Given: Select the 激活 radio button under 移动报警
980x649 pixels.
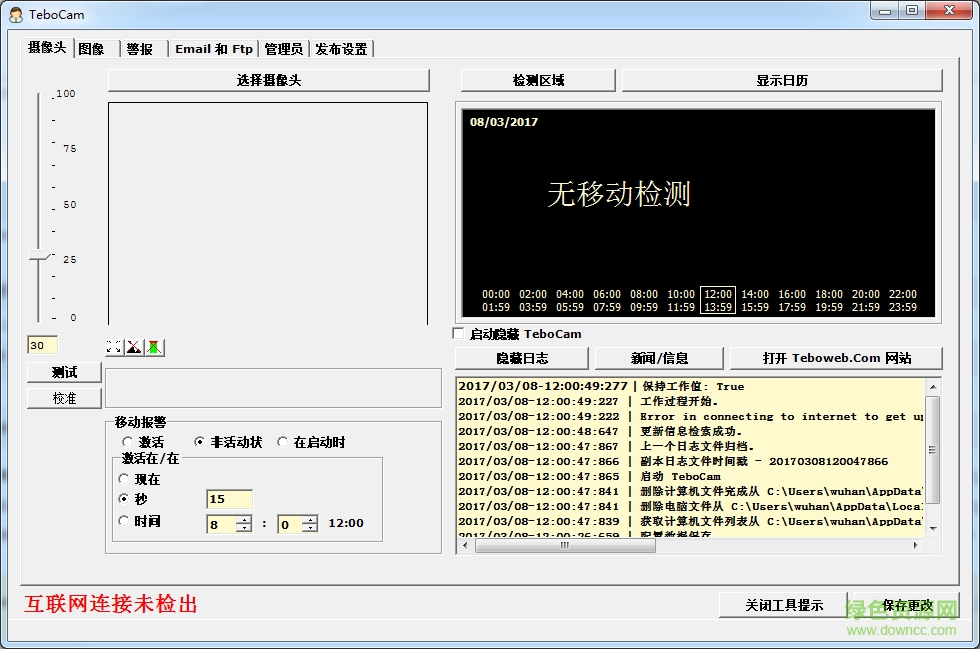Looking at the screenshot, I should [128, 441].
